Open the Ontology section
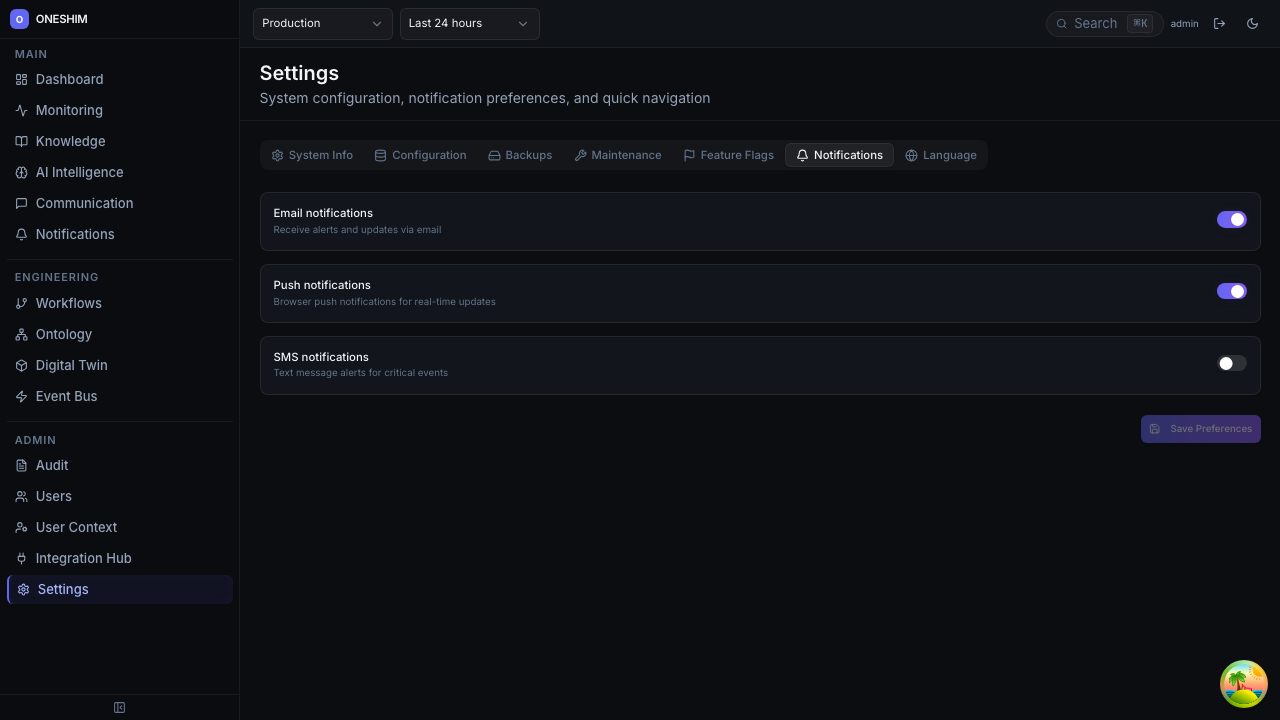The image size is (1280, 720). click(62, 334)
